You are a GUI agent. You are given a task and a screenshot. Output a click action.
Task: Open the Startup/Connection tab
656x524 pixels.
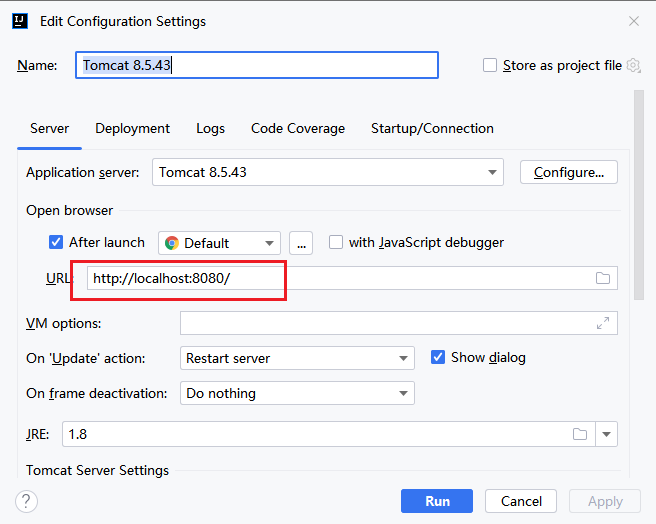[x=432, y=128]
